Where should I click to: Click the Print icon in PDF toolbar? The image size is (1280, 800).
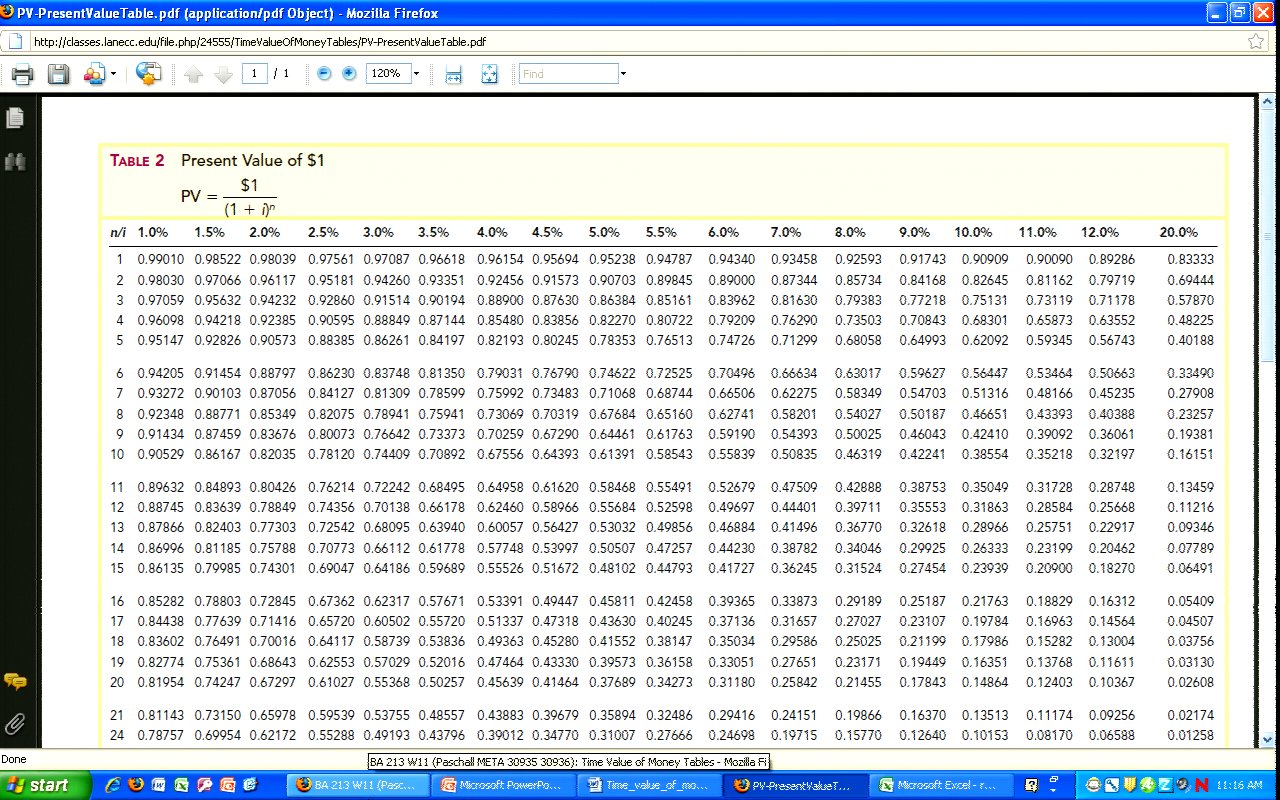(x=22, y=74)
